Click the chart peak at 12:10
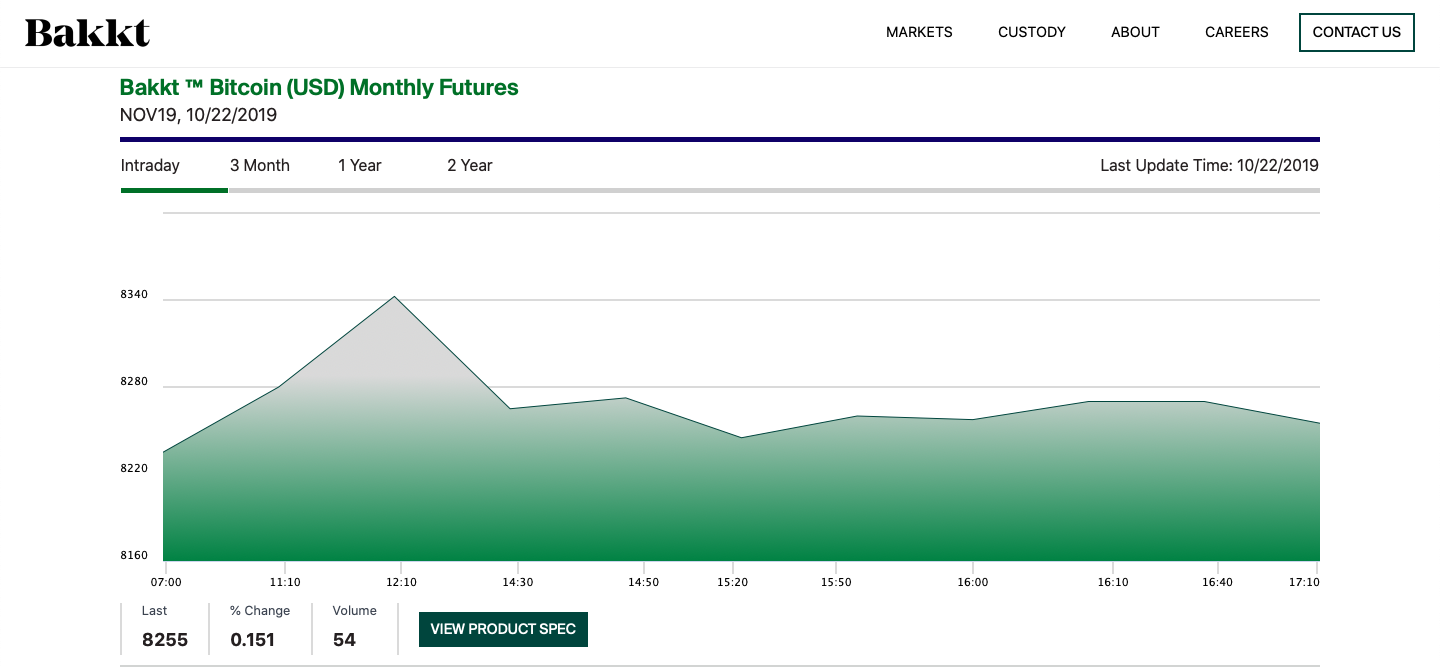The height and width of the screenshot is (667, 1440). click(395, 296)
